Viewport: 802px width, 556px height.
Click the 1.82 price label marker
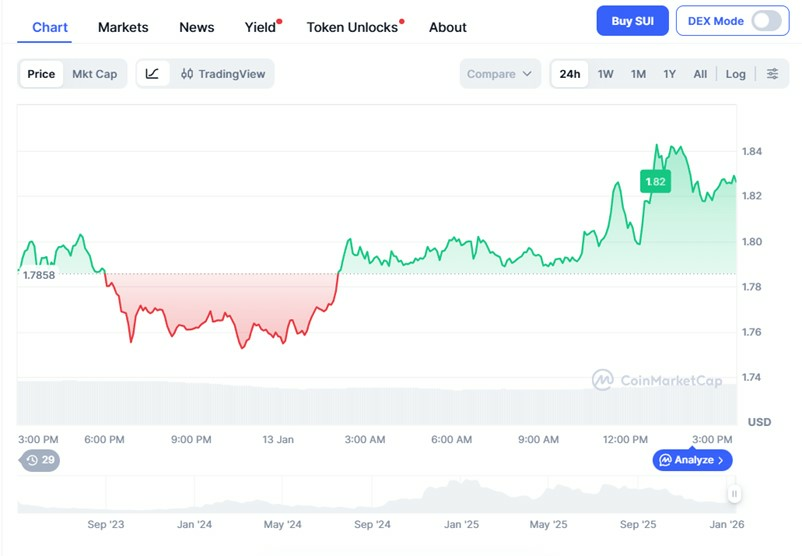(655, 182)
